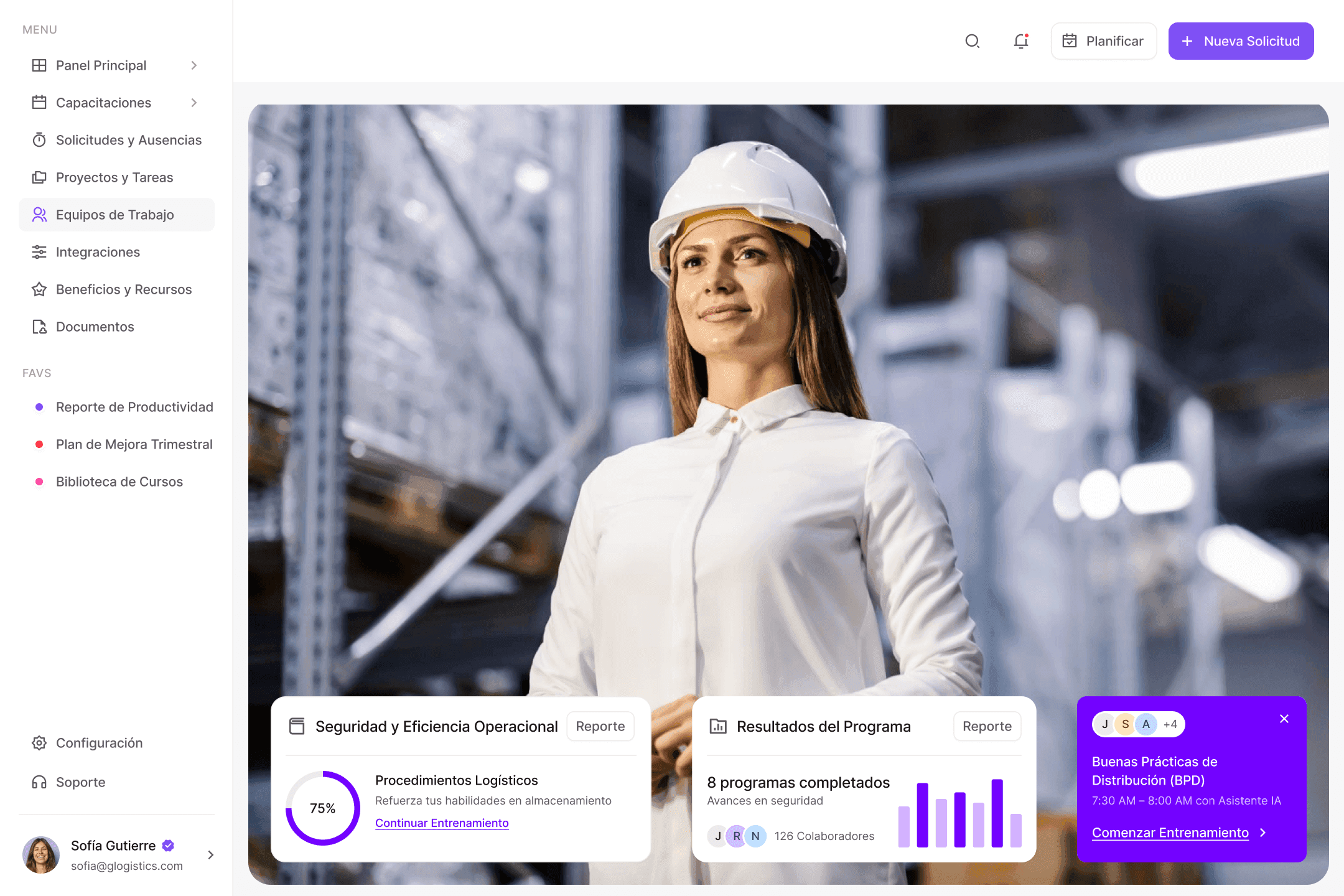
Task: Open Reporte for Resultados del Programa
Action: click(x=987, y=726)
